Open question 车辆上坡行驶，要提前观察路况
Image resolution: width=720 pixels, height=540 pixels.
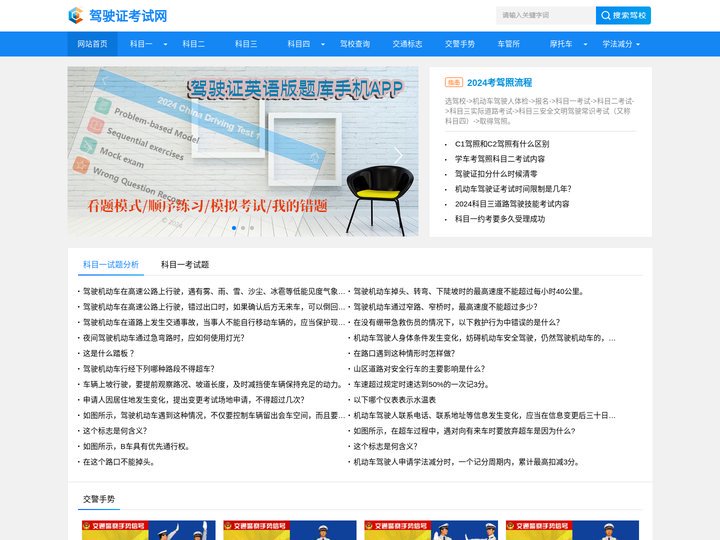(x=212, y=384)
